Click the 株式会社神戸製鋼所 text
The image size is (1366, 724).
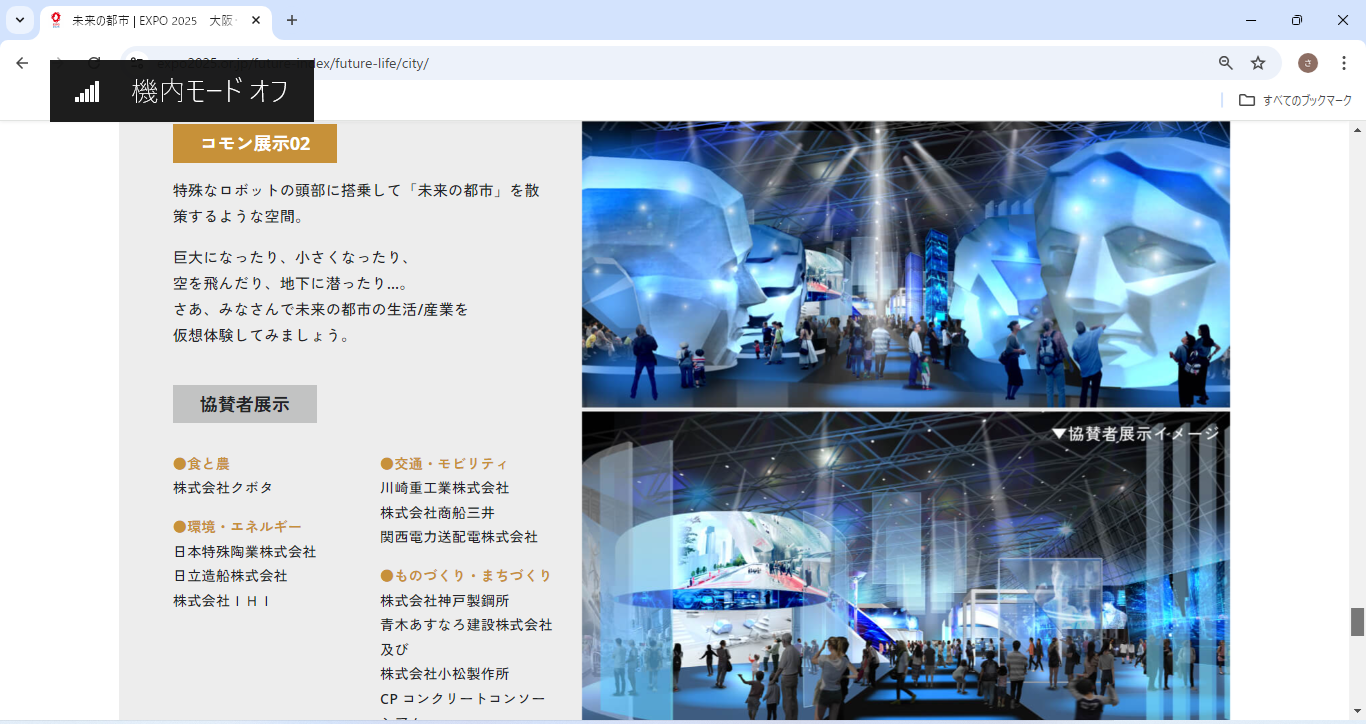tap(445, 601)
